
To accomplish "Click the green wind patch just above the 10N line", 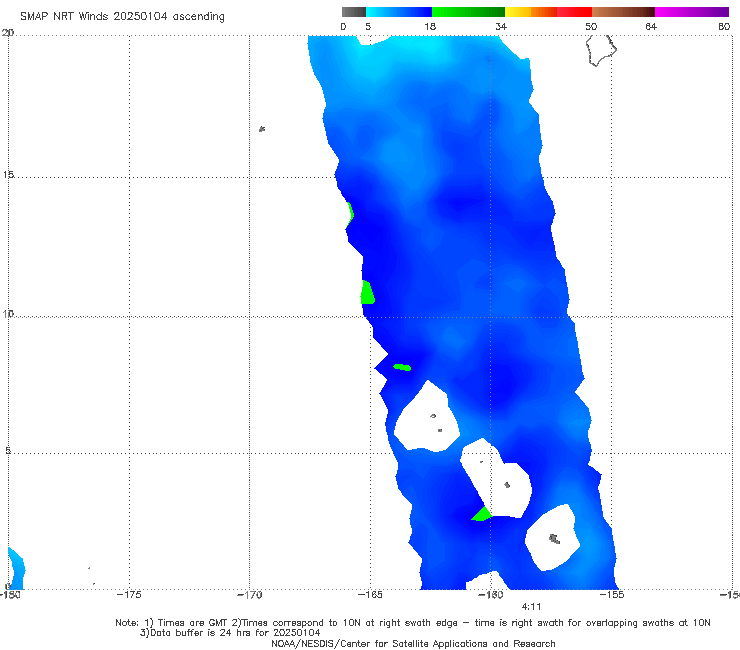I will pos(367,293).
